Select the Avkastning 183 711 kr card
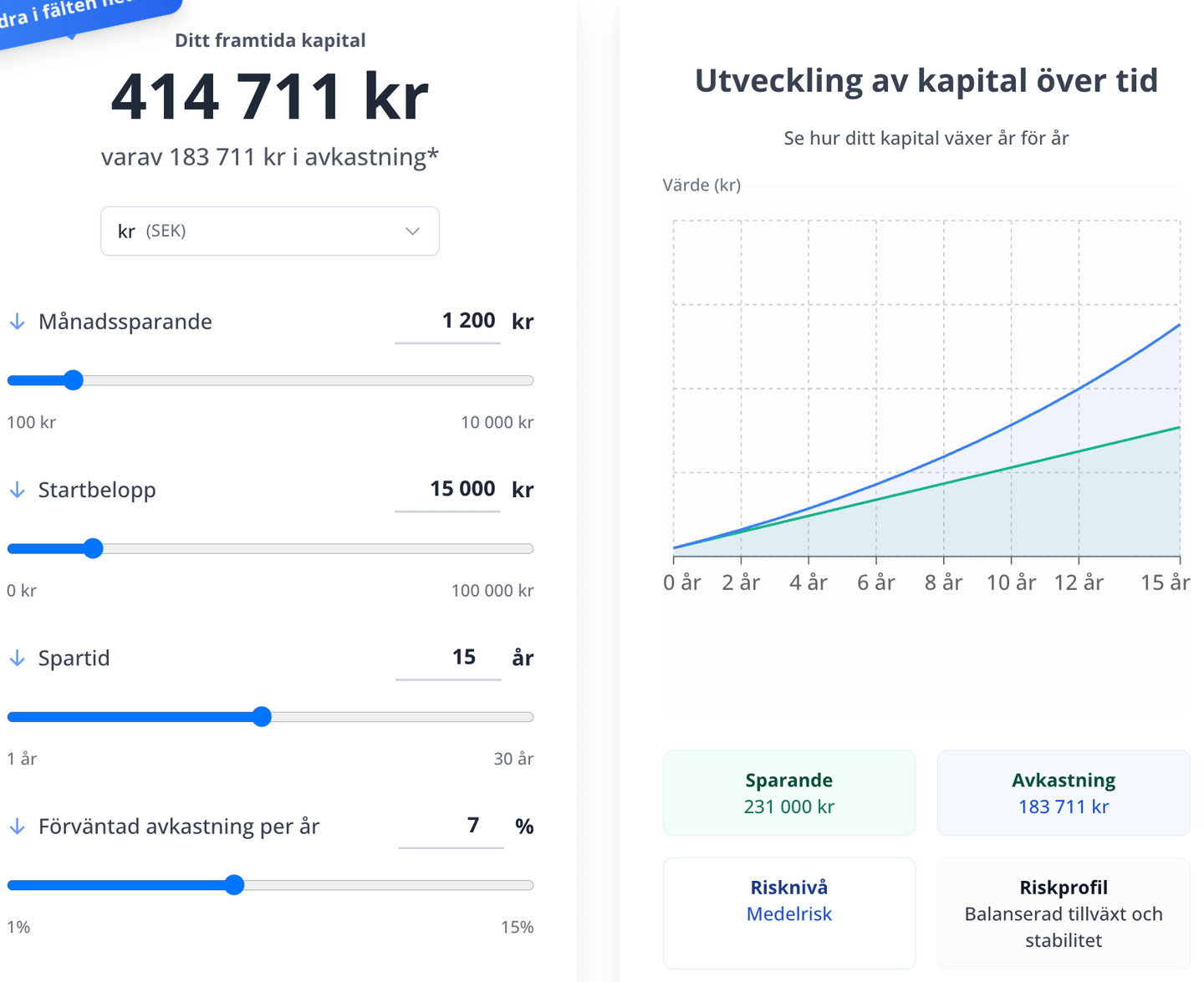 [x=1064, y=793]
